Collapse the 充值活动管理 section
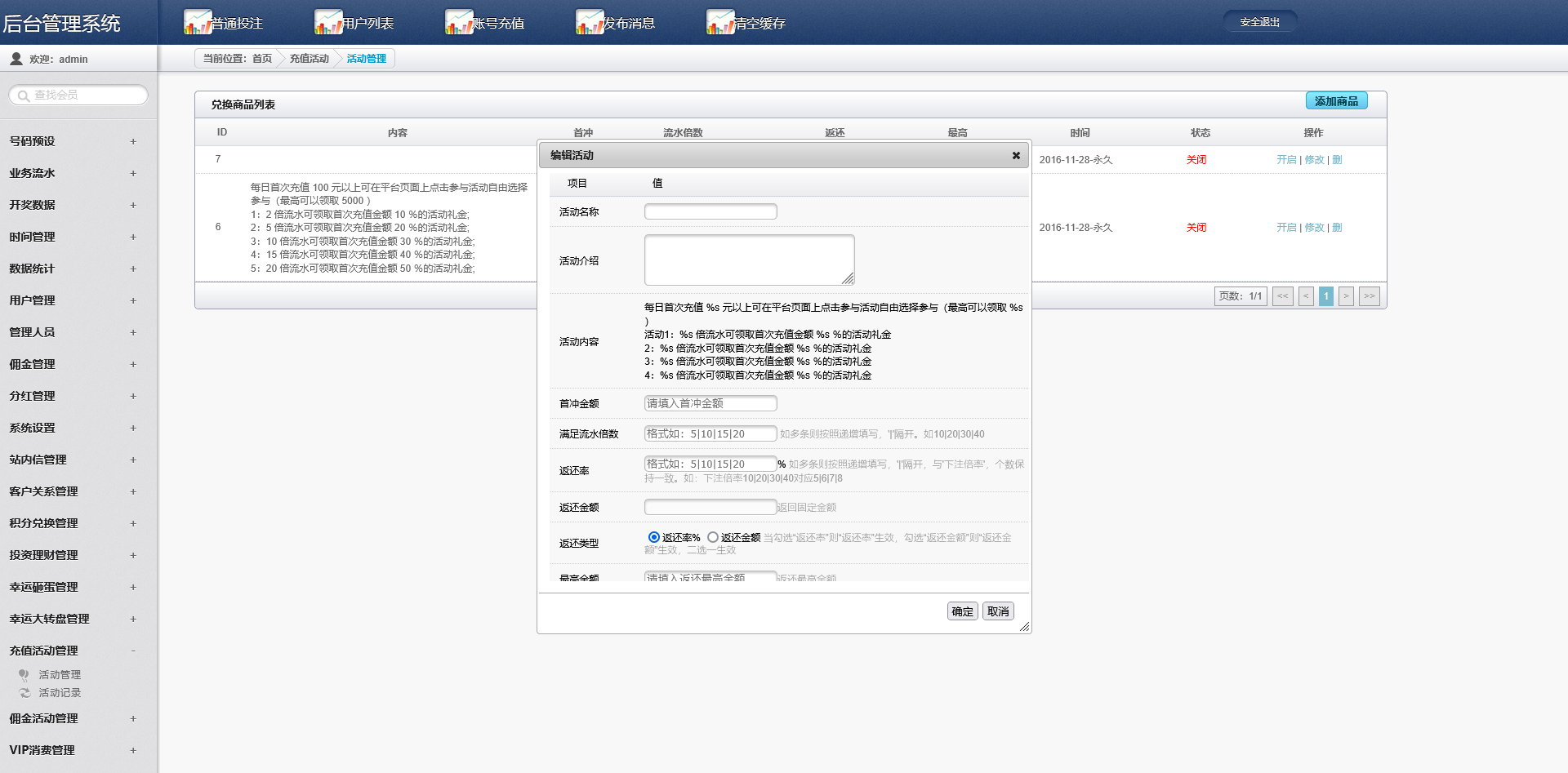The width and height of the screenshot is (1568, 773). (x=133, y=651)
